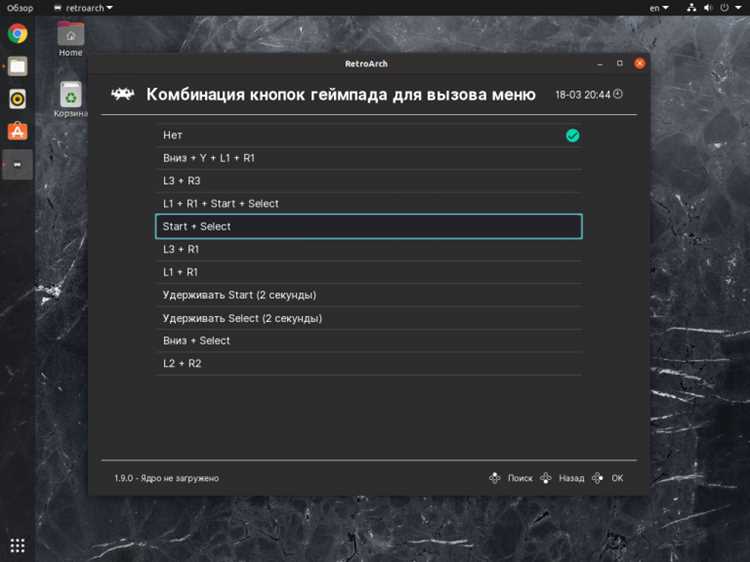750x562 pixels.
Task: Click the volume speaker indicator
Action: point(708,8)
